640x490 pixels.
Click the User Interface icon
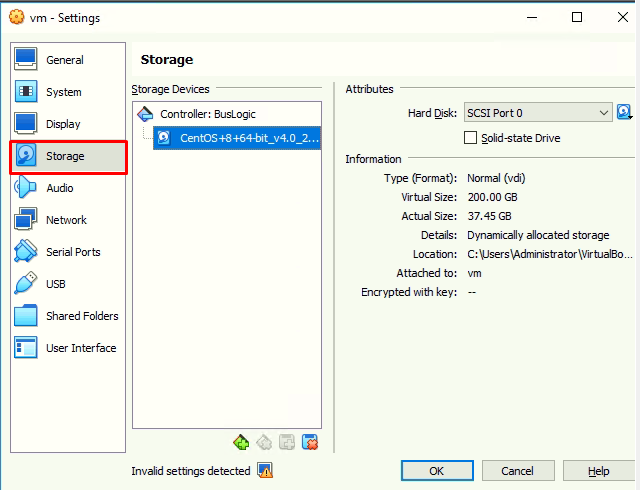point(25,347)
